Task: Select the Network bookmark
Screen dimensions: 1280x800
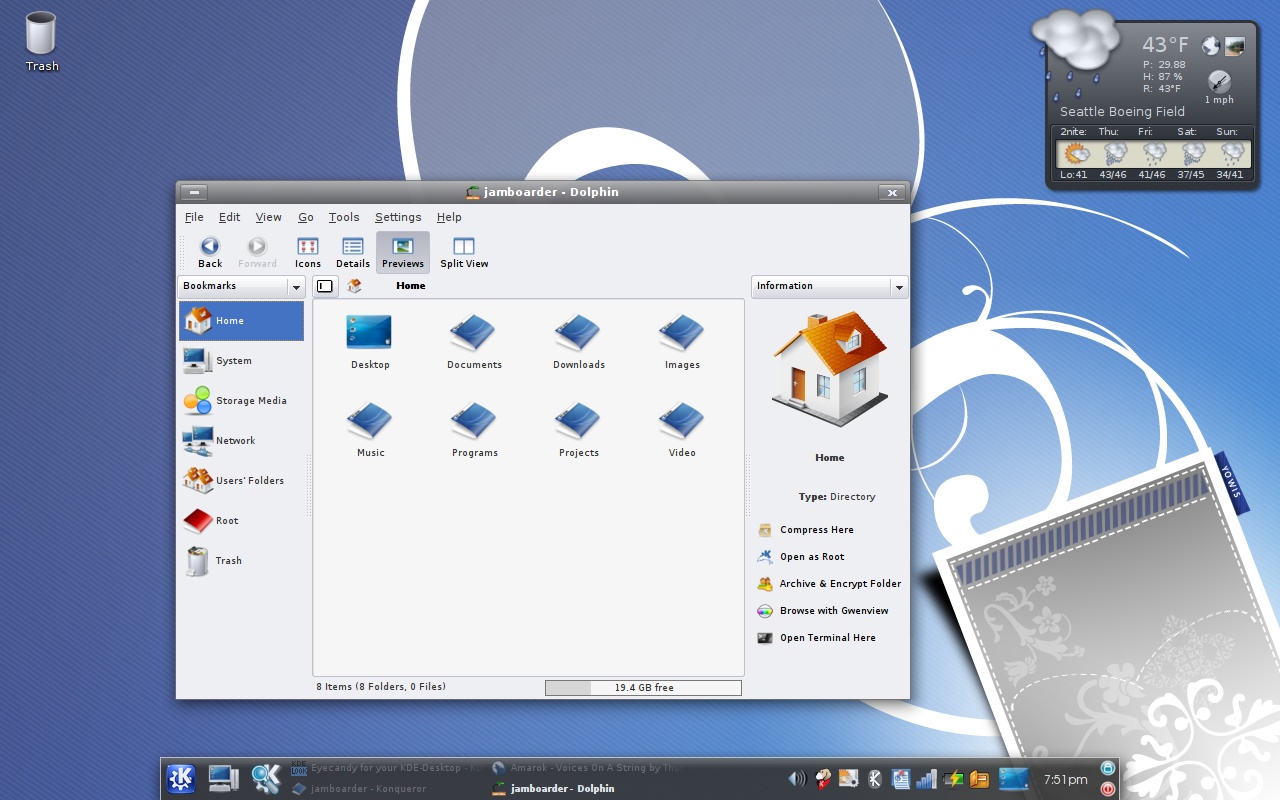Action: point(241,441)
